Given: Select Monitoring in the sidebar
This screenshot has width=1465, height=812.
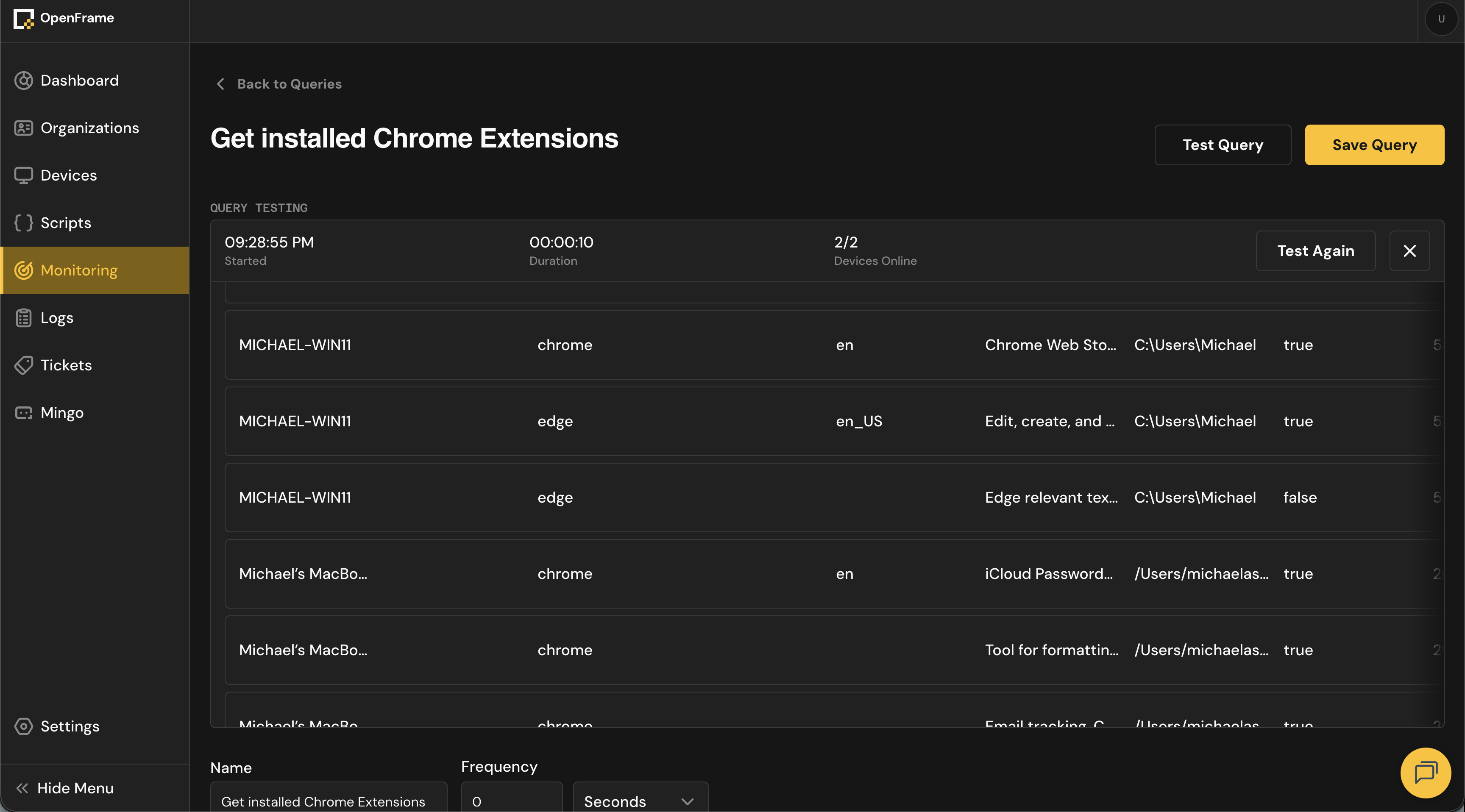Looking at the screenshot, I should [x=95, y=270].
